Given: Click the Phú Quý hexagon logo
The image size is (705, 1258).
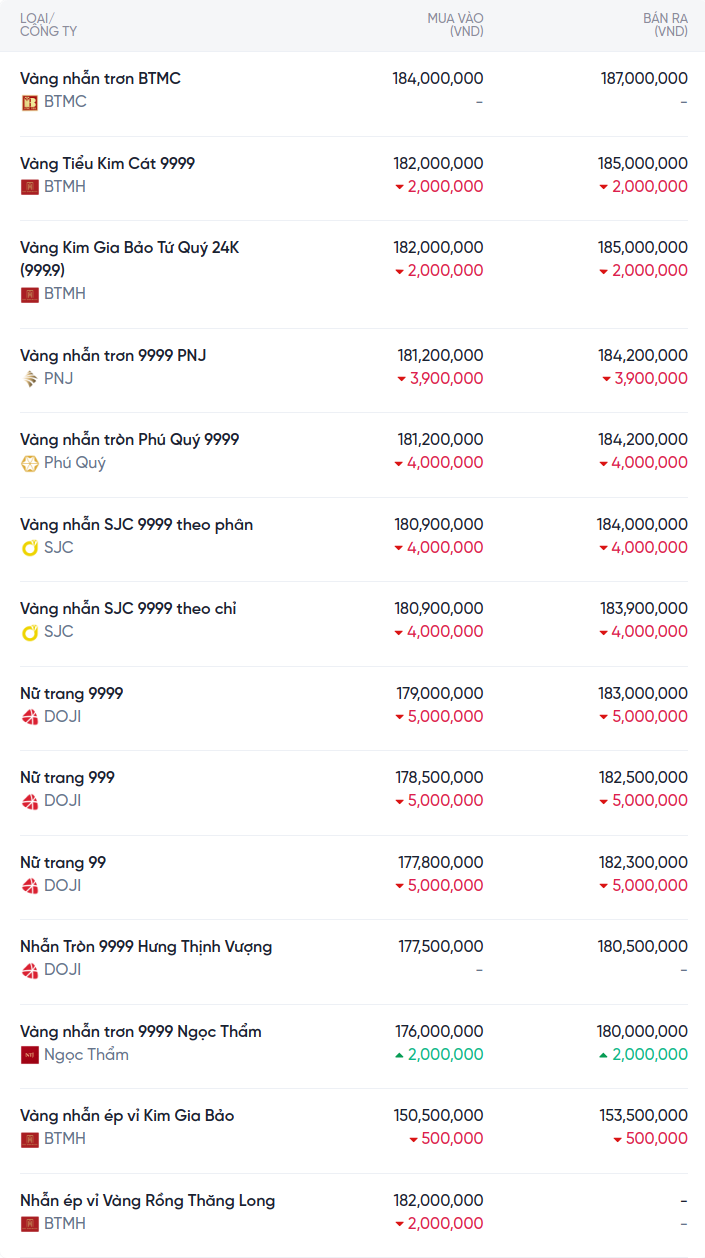Looking at the screenshot, I should point(30,463).
